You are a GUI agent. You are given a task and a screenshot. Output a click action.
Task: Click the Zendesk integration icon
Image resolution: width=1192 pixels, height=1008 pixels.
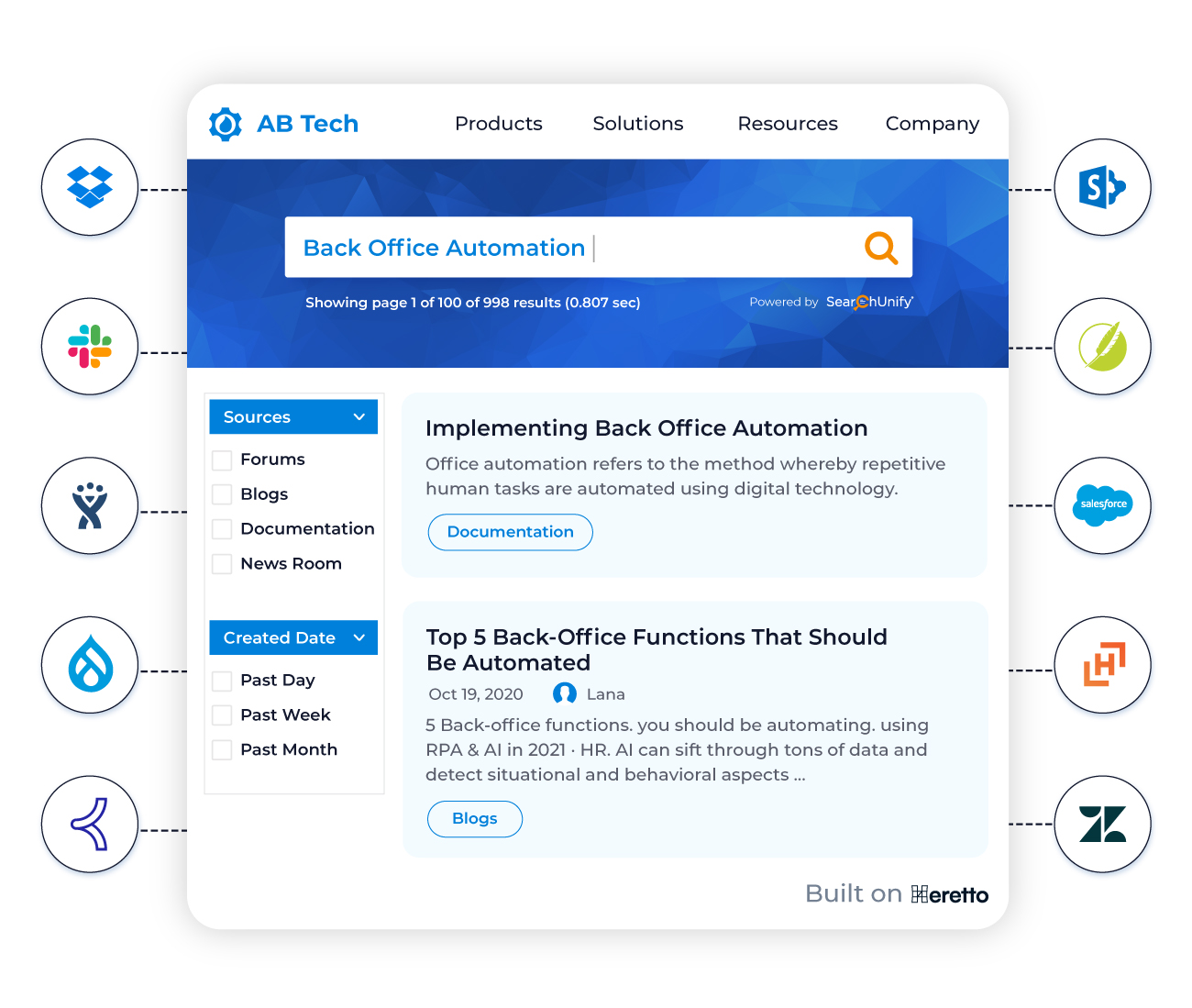[1102, 824]
